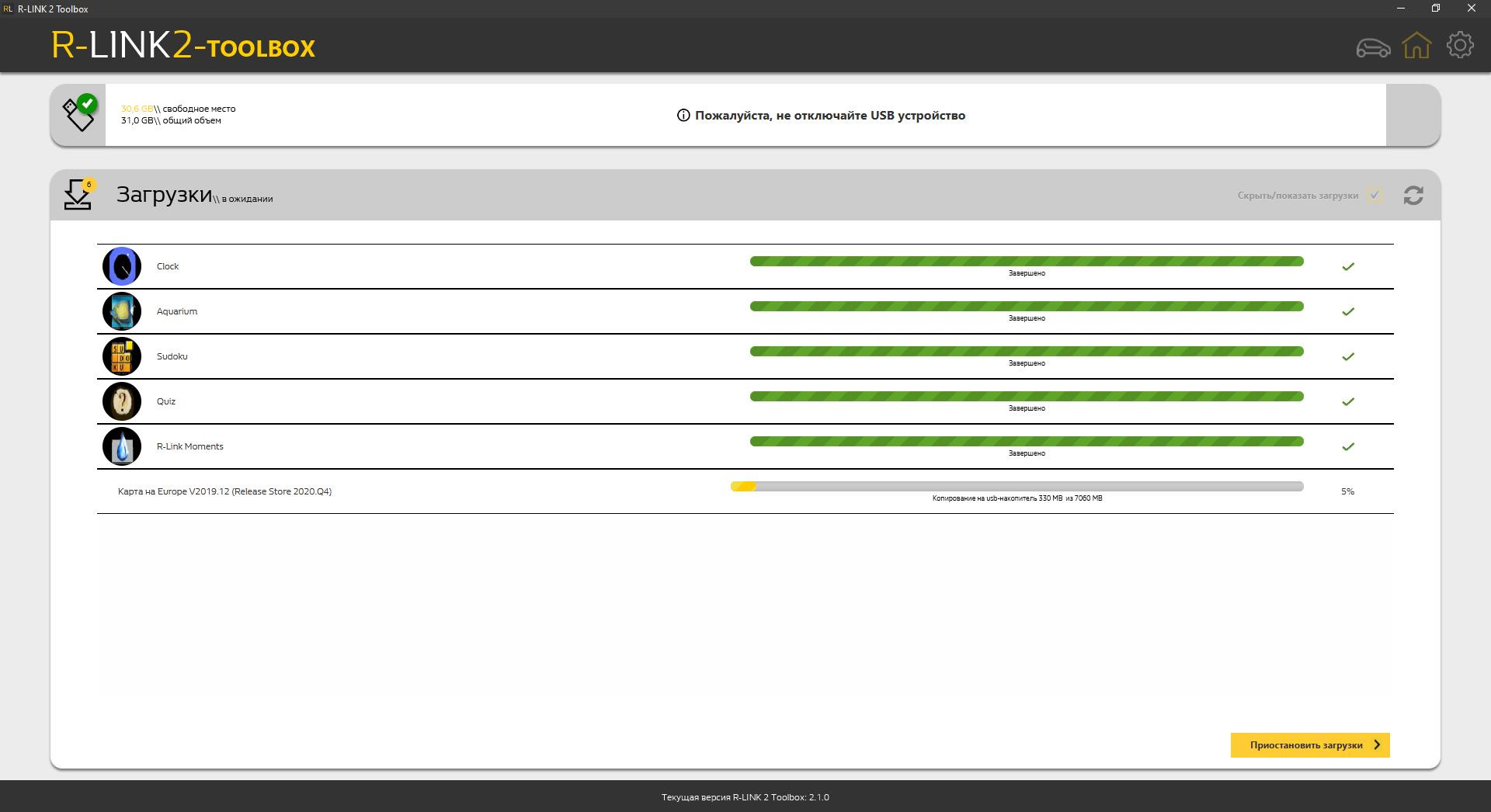The width and height of the screenshot is (1491, 812).
Task: Click Завершено status under Sudoku
Action: coord(1027,363)
